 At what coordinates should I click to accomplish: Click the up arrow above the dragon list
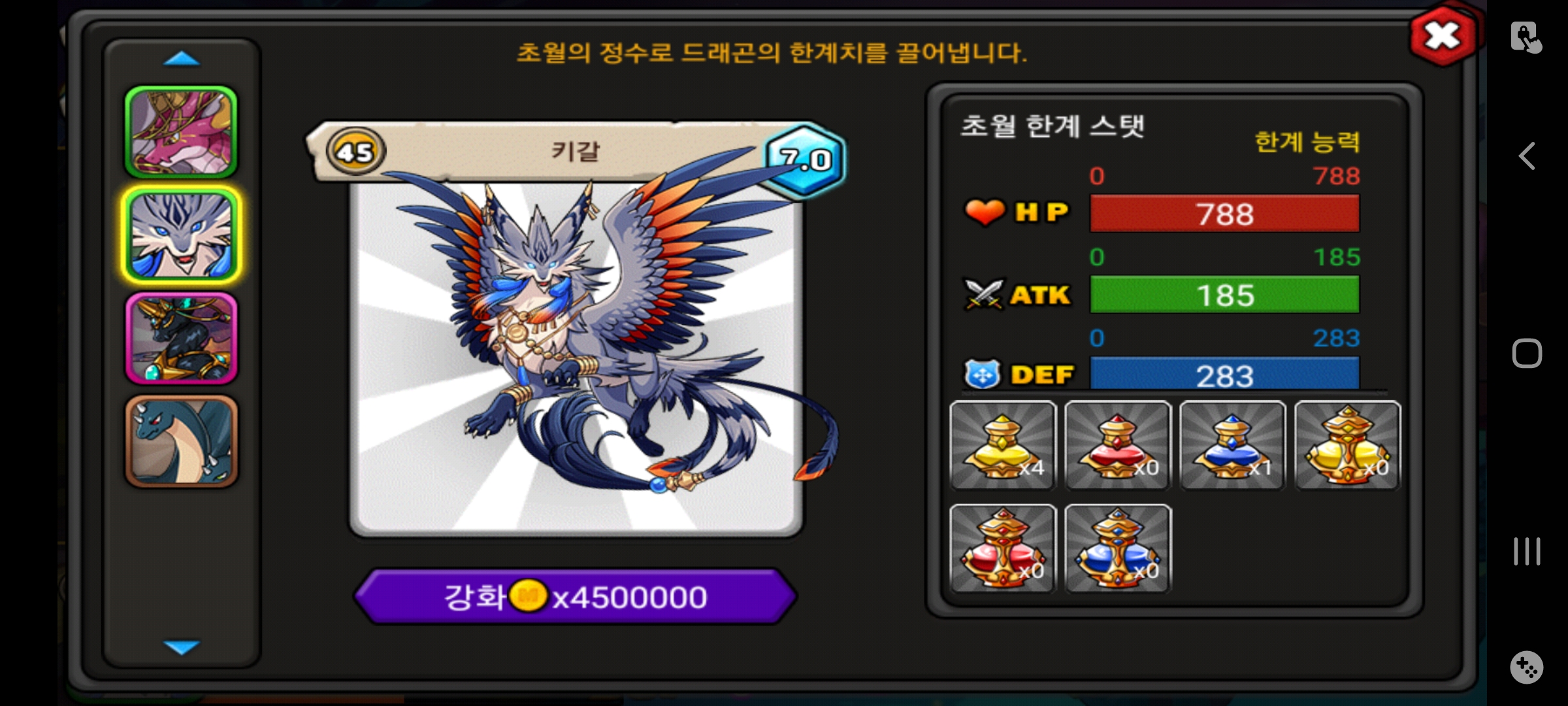[182, 59]
